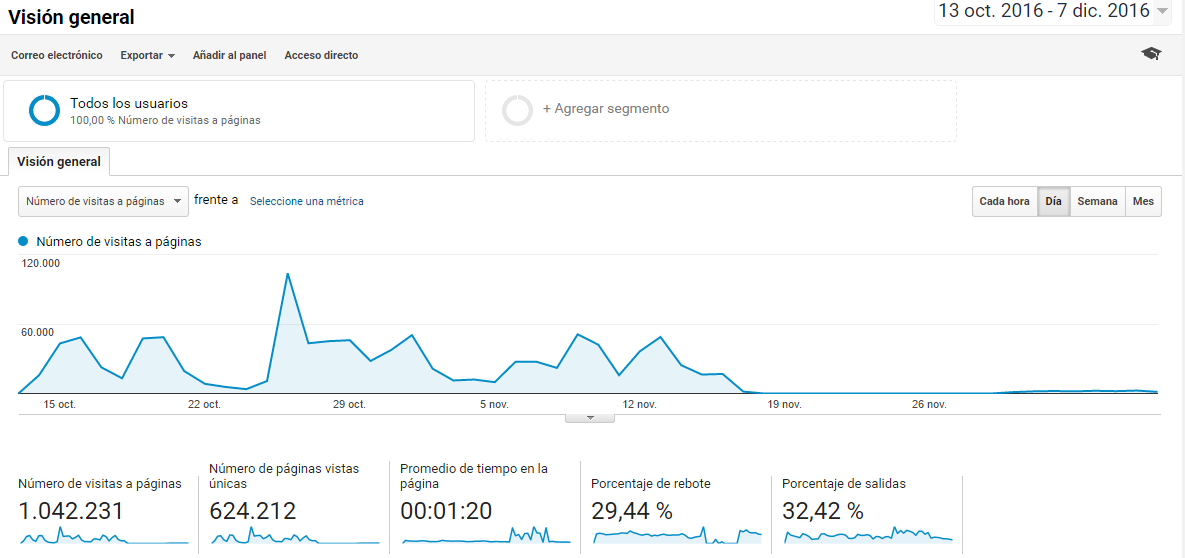The width and height of the screenshot is (1185, 558).
Task: Click the 29,44 % bounce rate value
Action: pos(632,511)
